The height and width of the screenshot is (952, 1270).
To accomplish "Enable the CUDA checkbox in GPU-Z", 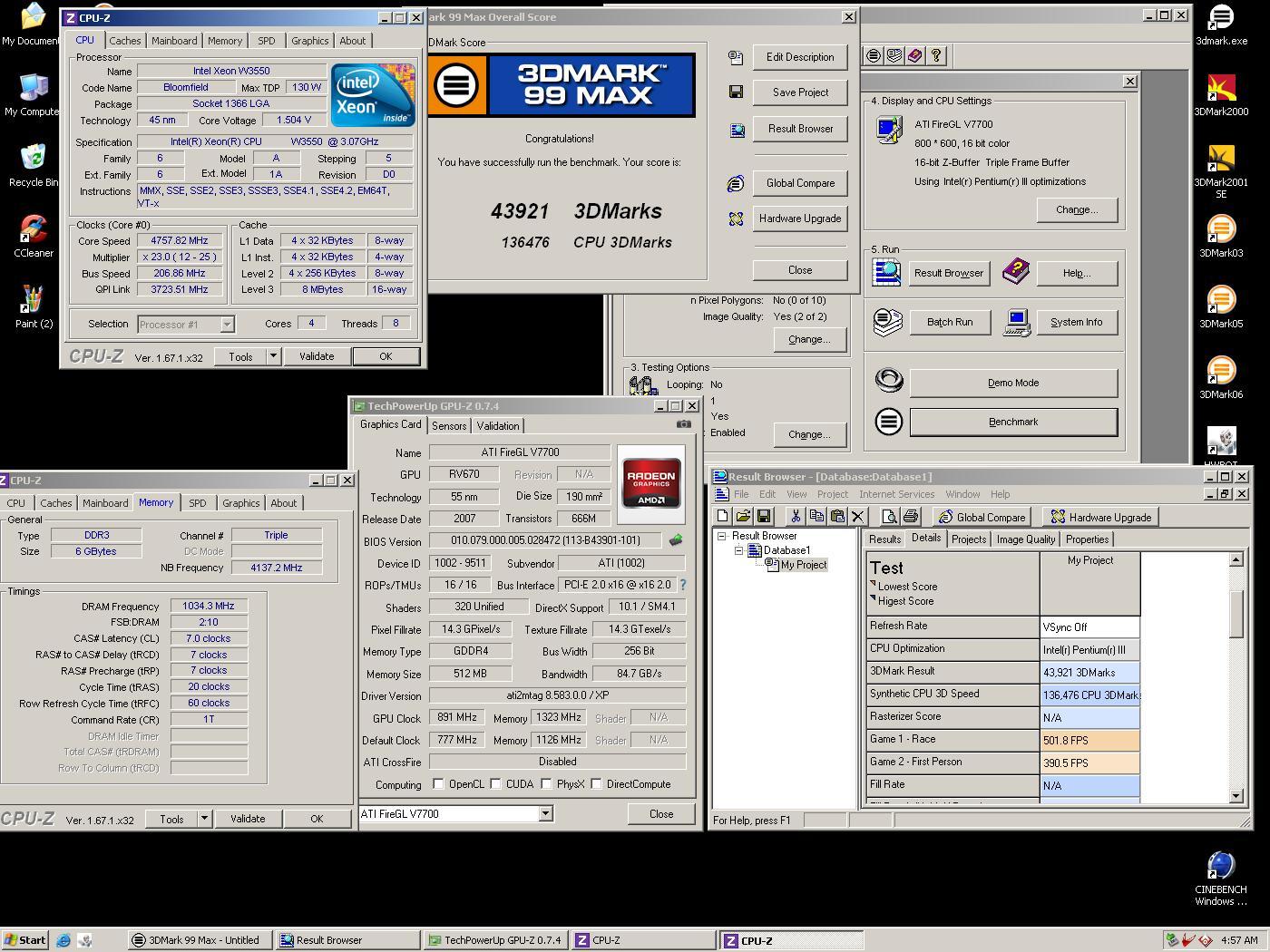I will pyautogui.click(x=496, y=784).
